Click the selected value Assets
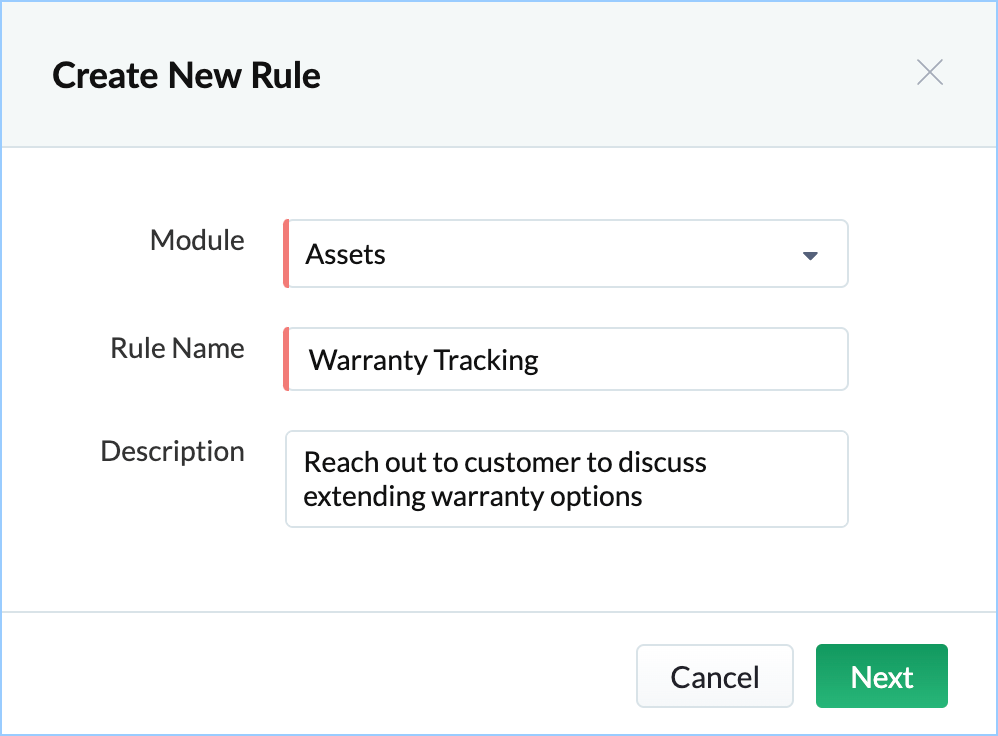This screenshot has height=736, width=998. click(346, 255)
